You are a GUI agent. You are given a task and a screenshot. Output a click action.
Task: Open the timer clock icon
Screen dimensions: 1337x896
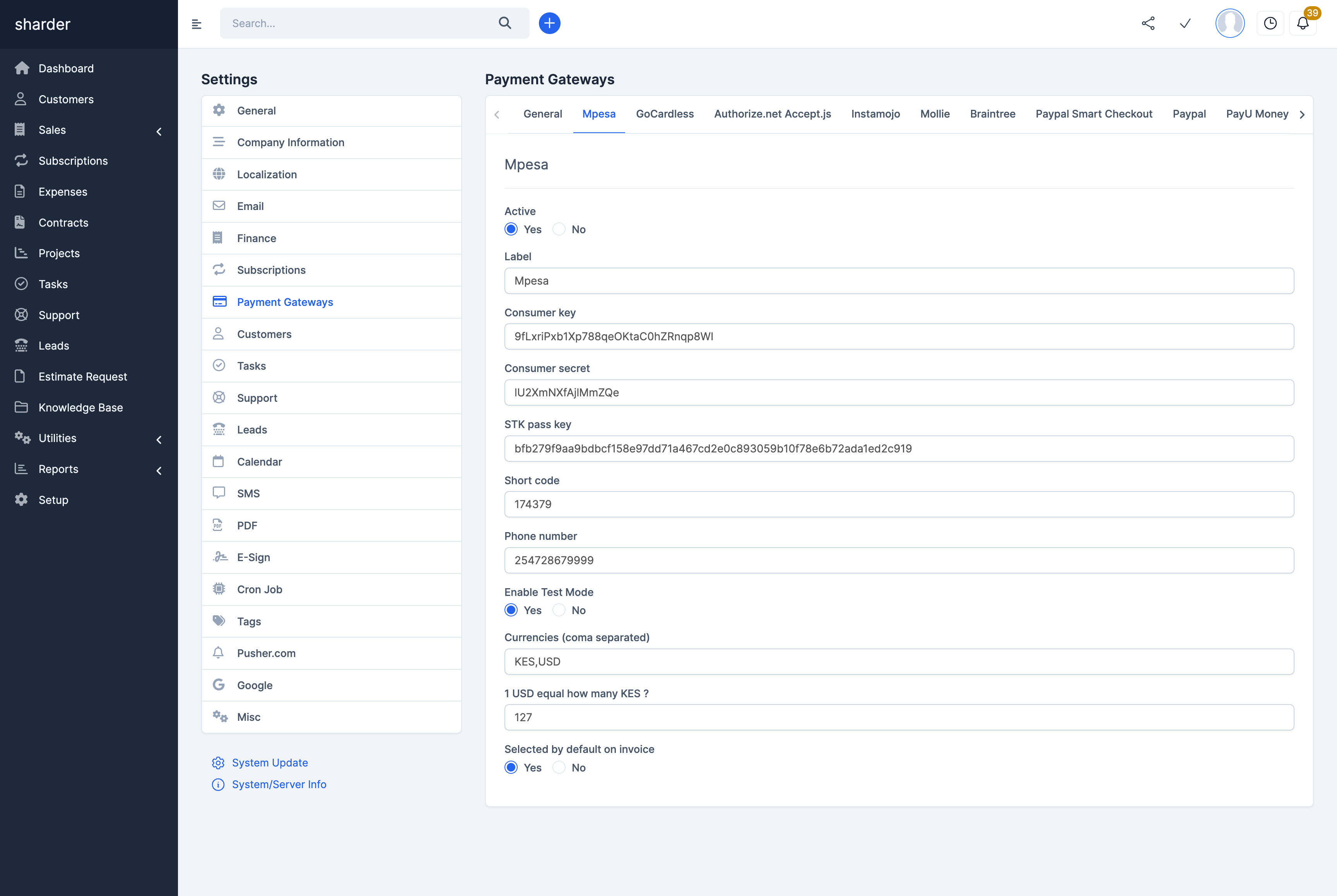[1270, 24]
